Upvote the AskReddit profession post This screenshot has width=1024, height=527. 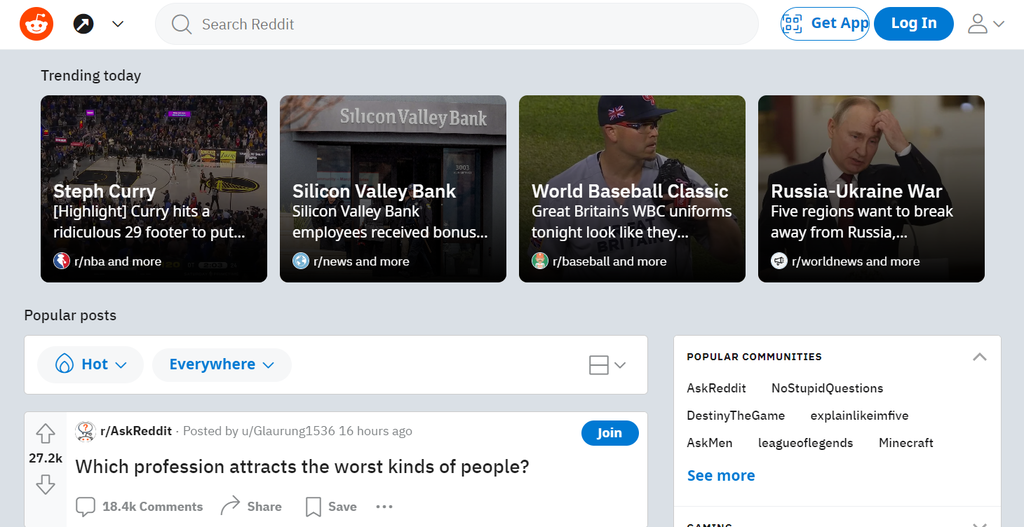(x=45, y=433)
